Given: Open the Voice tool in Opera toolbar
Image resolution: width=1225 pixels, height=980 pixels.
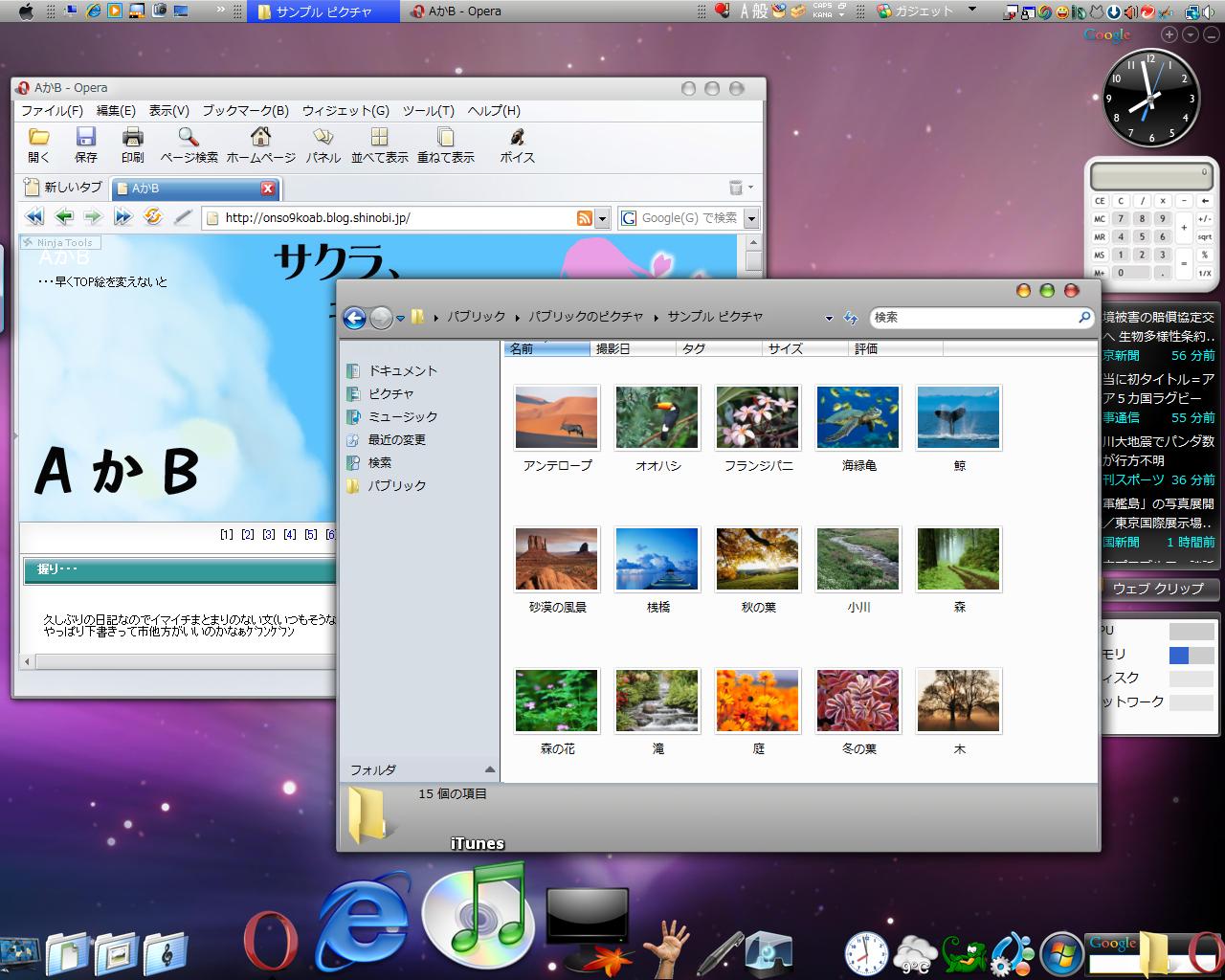Looking at the screenshot, I should click(517, 145).
